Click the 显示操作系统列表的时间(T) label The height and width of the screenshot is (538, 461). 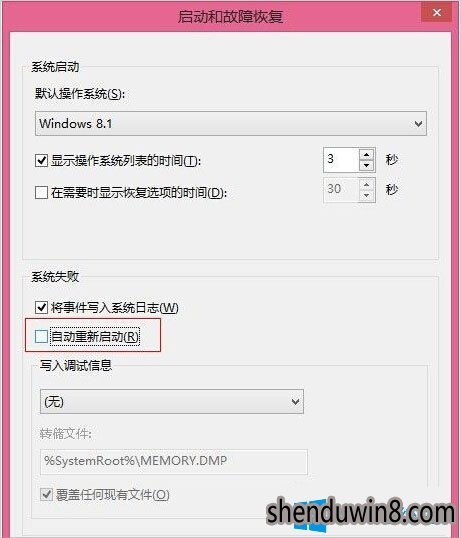click(126, 161)
